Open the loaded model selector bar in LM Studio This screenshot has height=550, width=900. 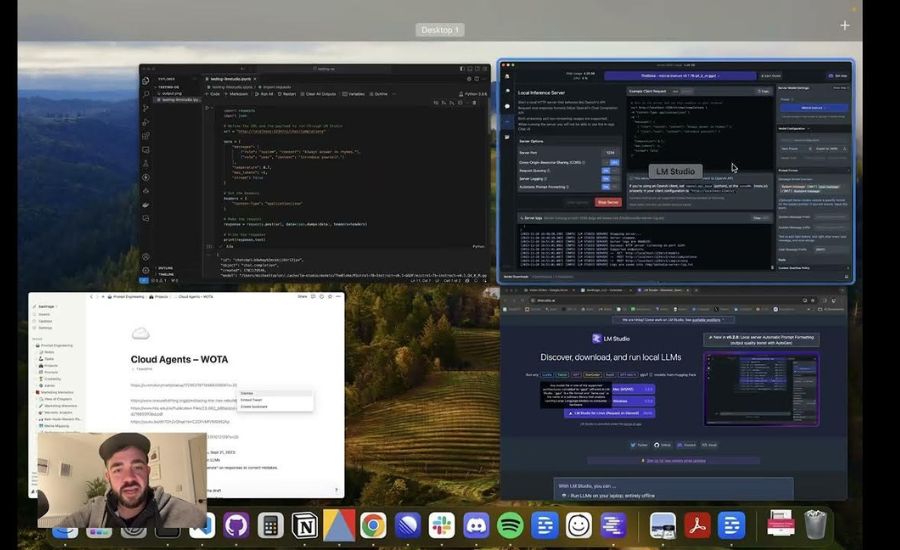click(x=680, y=76)
